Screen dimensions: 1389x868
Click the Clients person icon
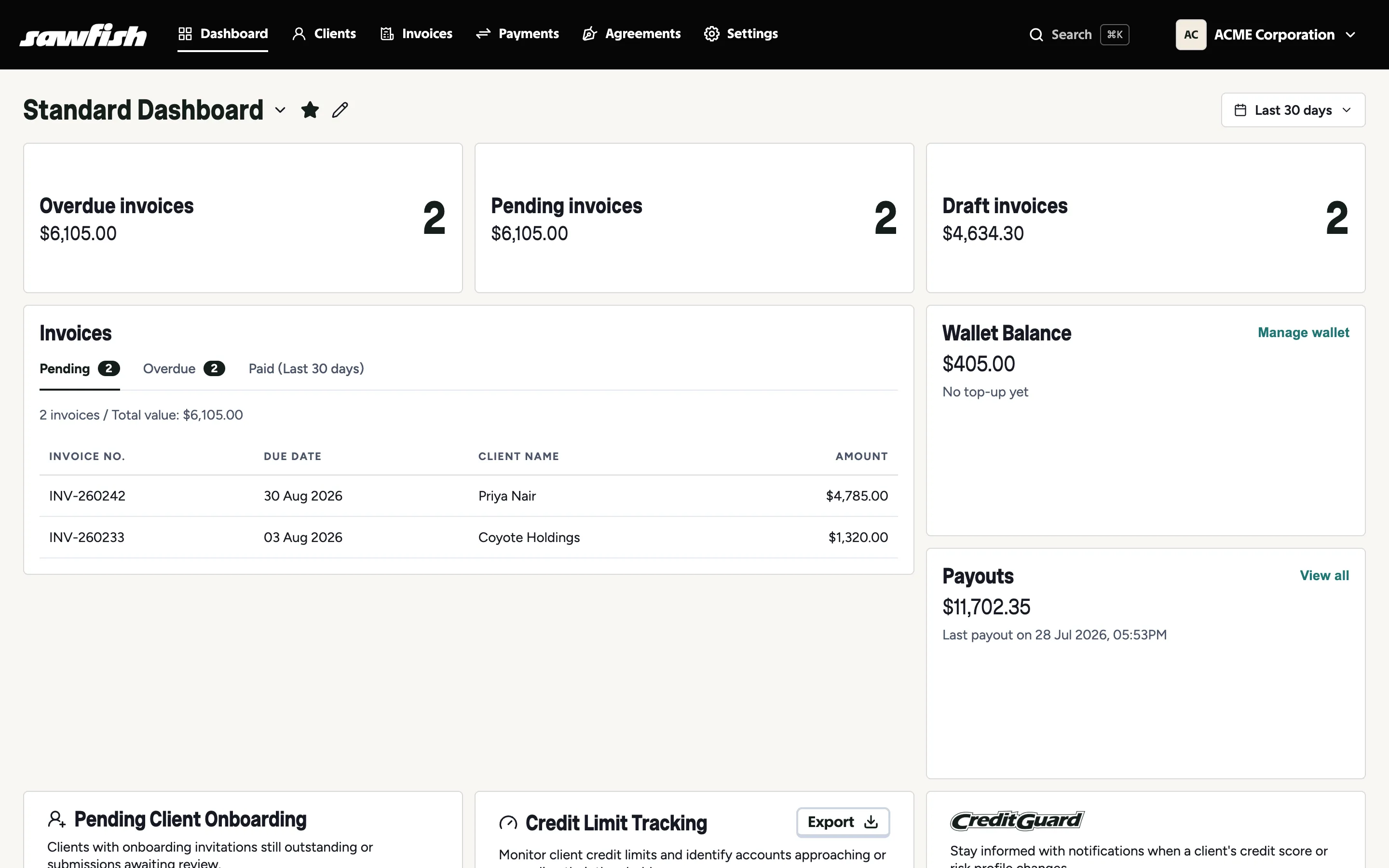pos(299,34)
